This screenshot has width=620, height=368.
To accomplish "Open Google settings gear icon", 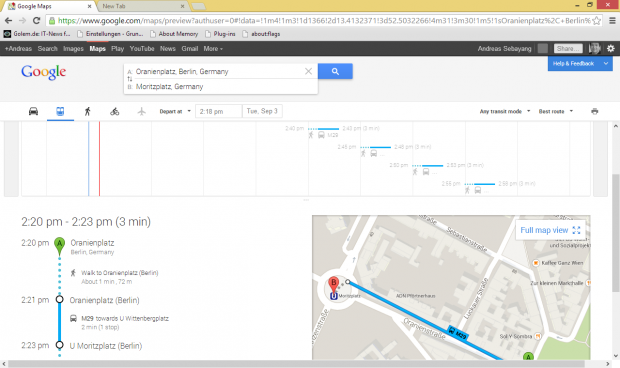I will click(611, 49).
